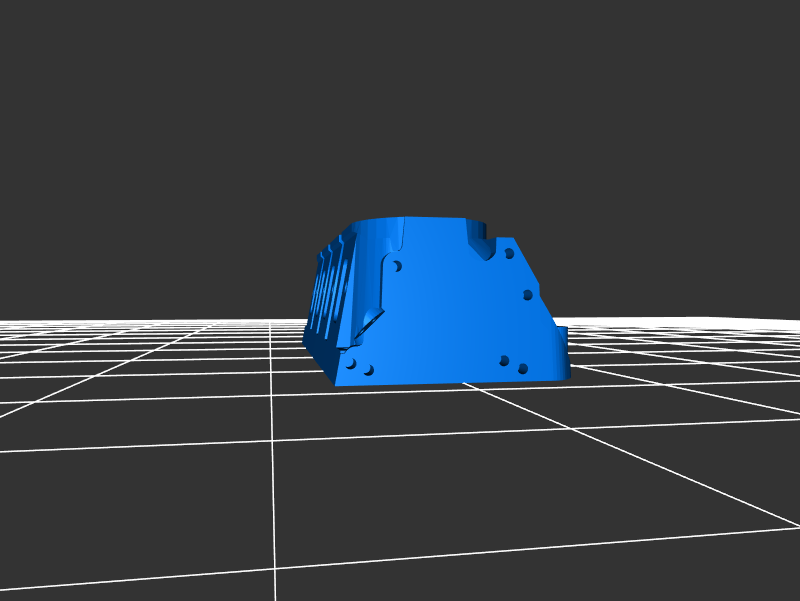800x601 pixels.
Task: Click the upper-left hole on the front face
Action: 396,267
